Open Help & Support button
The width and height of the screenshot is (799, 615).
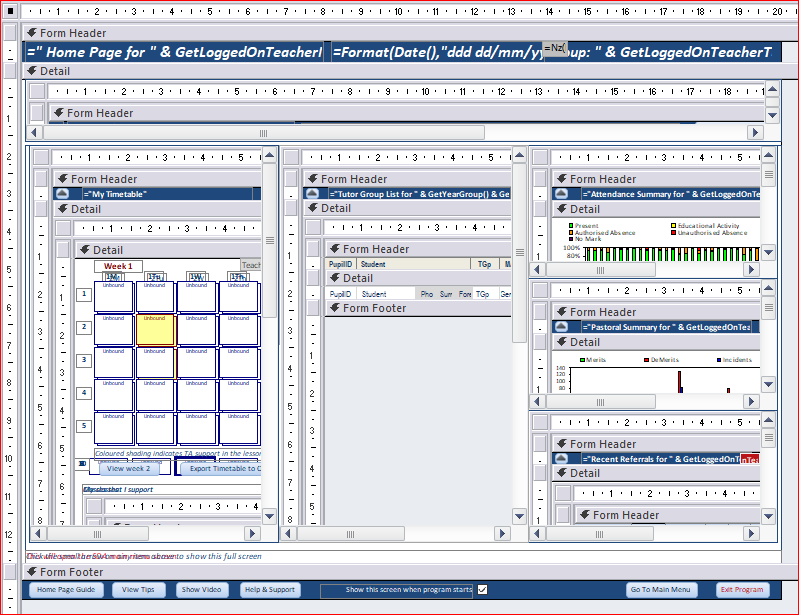(x=270, y=590)
